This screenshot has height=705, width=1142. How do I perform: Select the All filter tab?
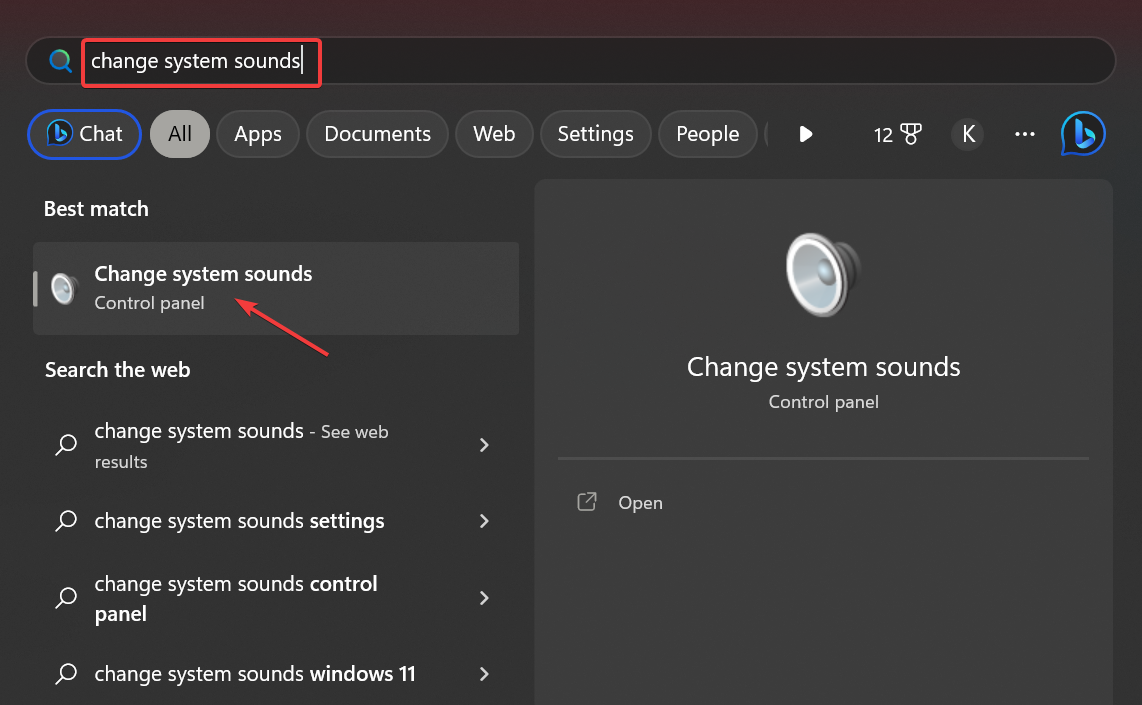tap(180, 134)
